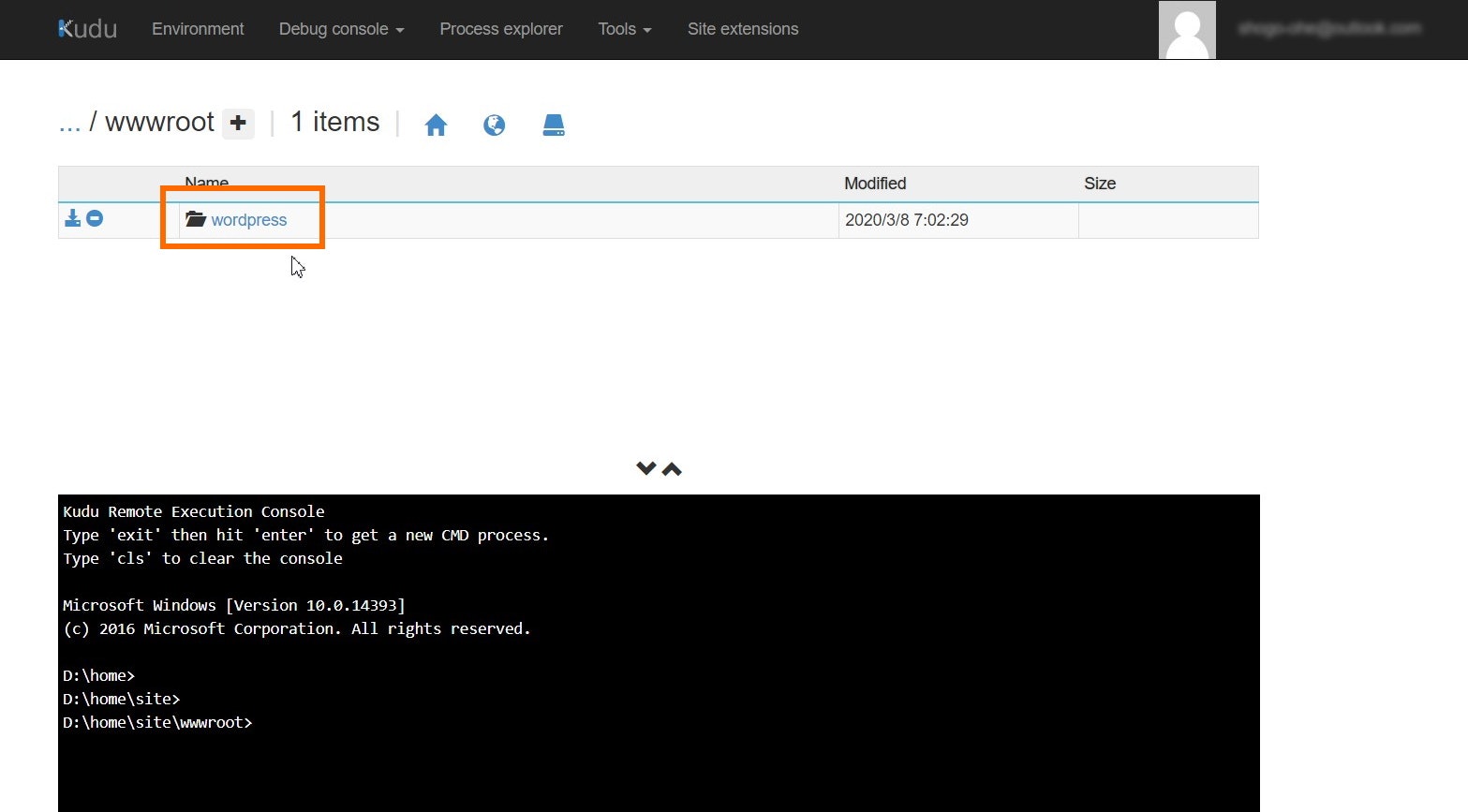The image size is (1468, 812).
Task: Open the site root via the globe icon
Action: click(x=495, y=124)
